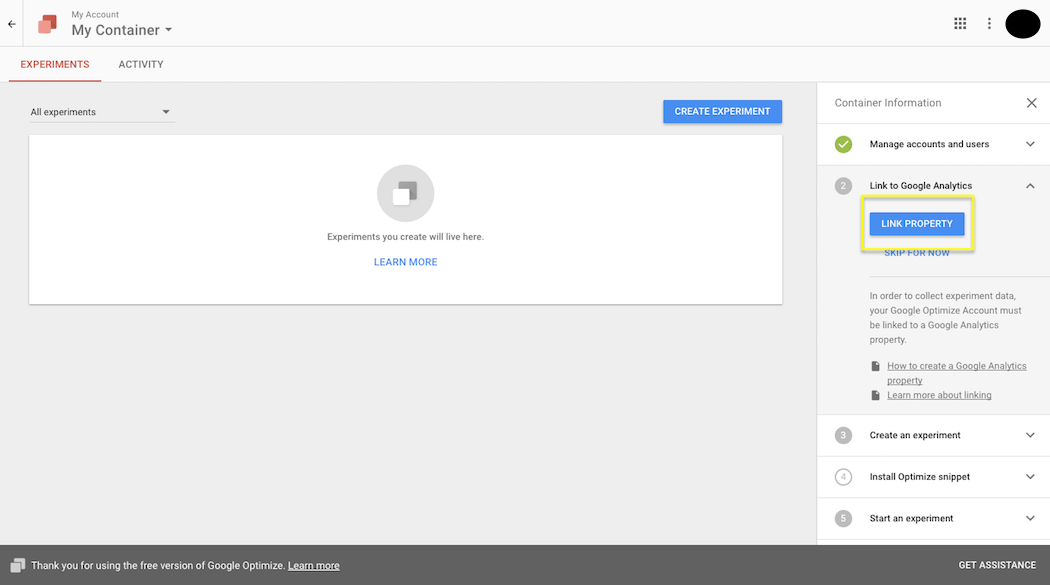Click the step 3 circle icon
This screenshot has width=1050, height=585.
[x=843, y=435]
